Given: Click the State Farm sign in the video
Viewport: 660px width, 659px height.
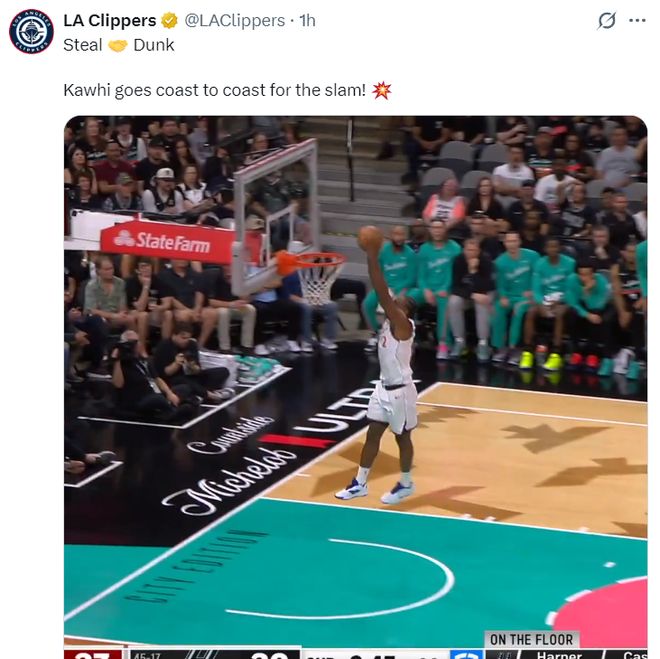Looking at the screenshot, I should pyautogui.click(x=167, y=241).
